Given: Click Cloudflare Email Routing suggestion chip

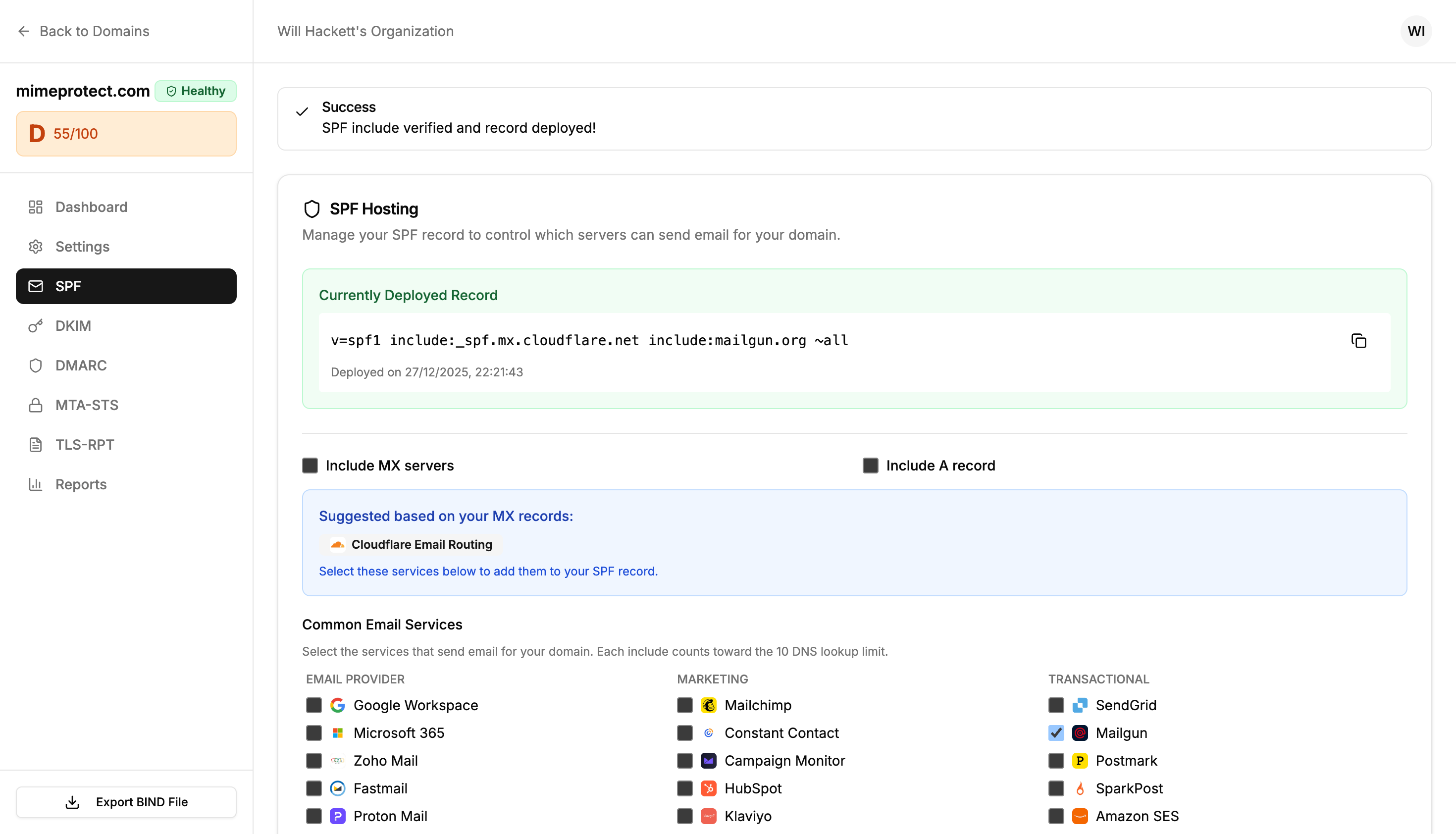Looking at the screenshot, I should click(x=411, y=544).
